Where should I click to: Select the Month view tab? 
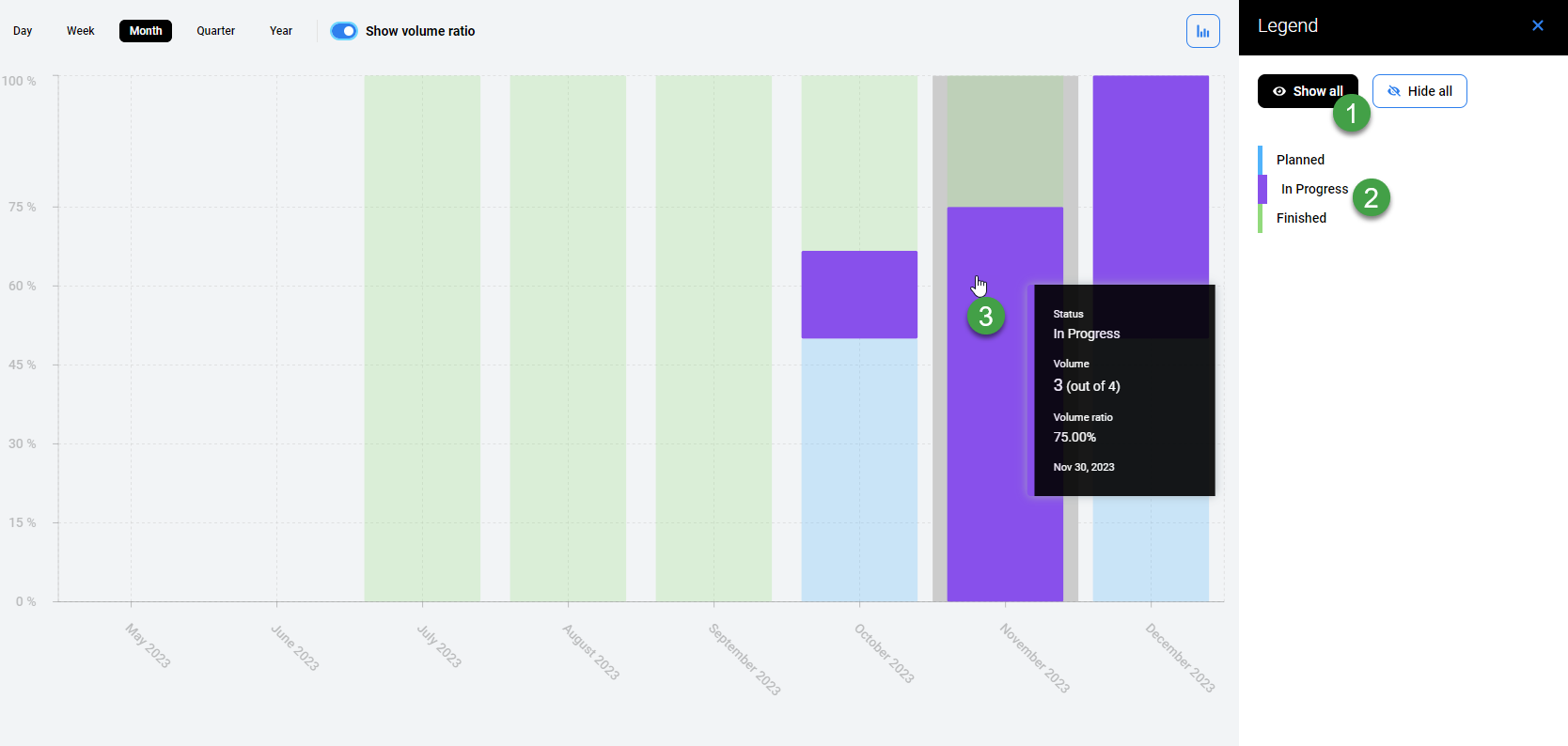coord(146,31)
